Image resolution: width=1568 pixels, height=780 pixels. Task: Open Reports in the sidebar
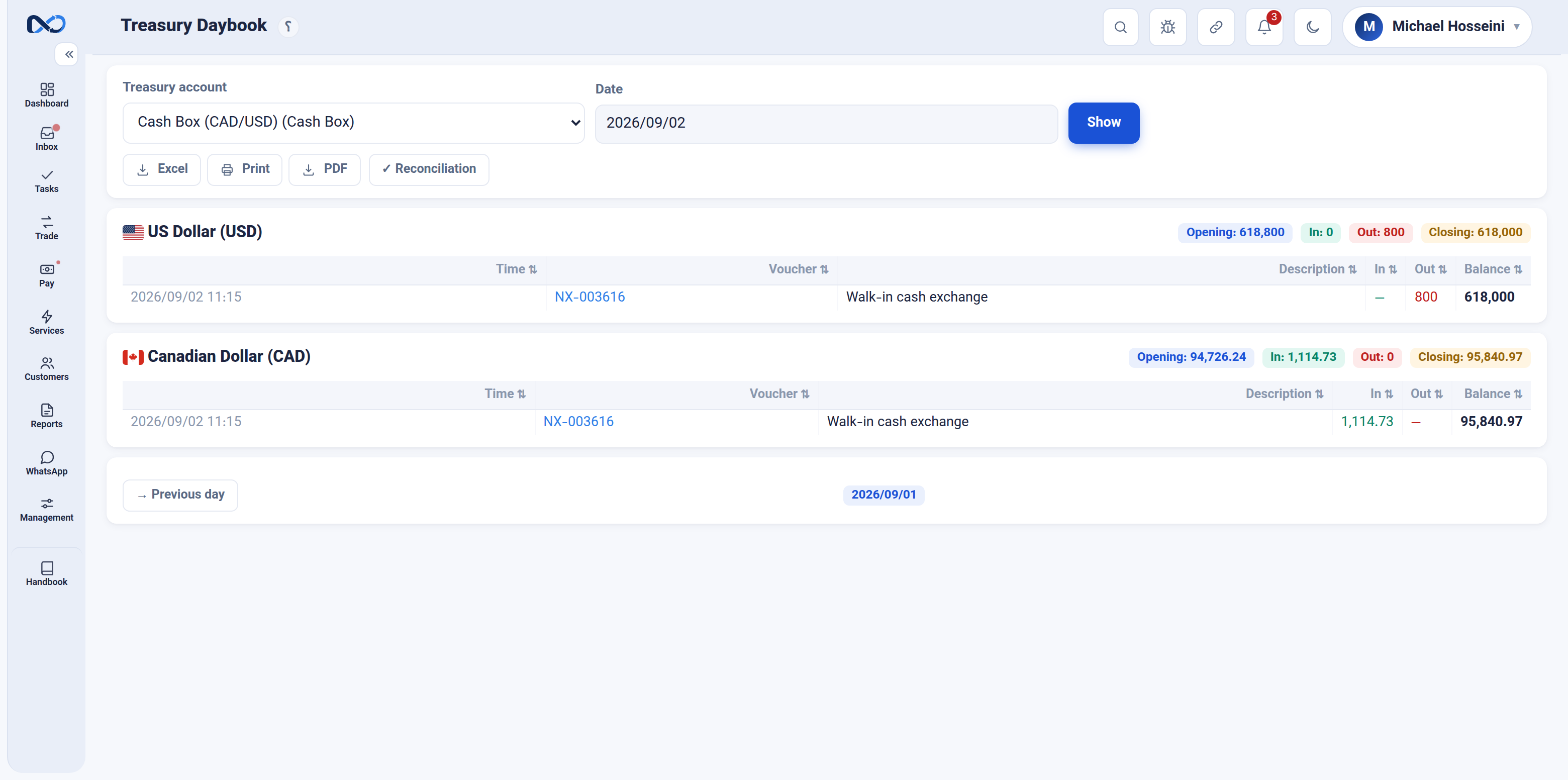pyautogui.click(x=46, y=417)
